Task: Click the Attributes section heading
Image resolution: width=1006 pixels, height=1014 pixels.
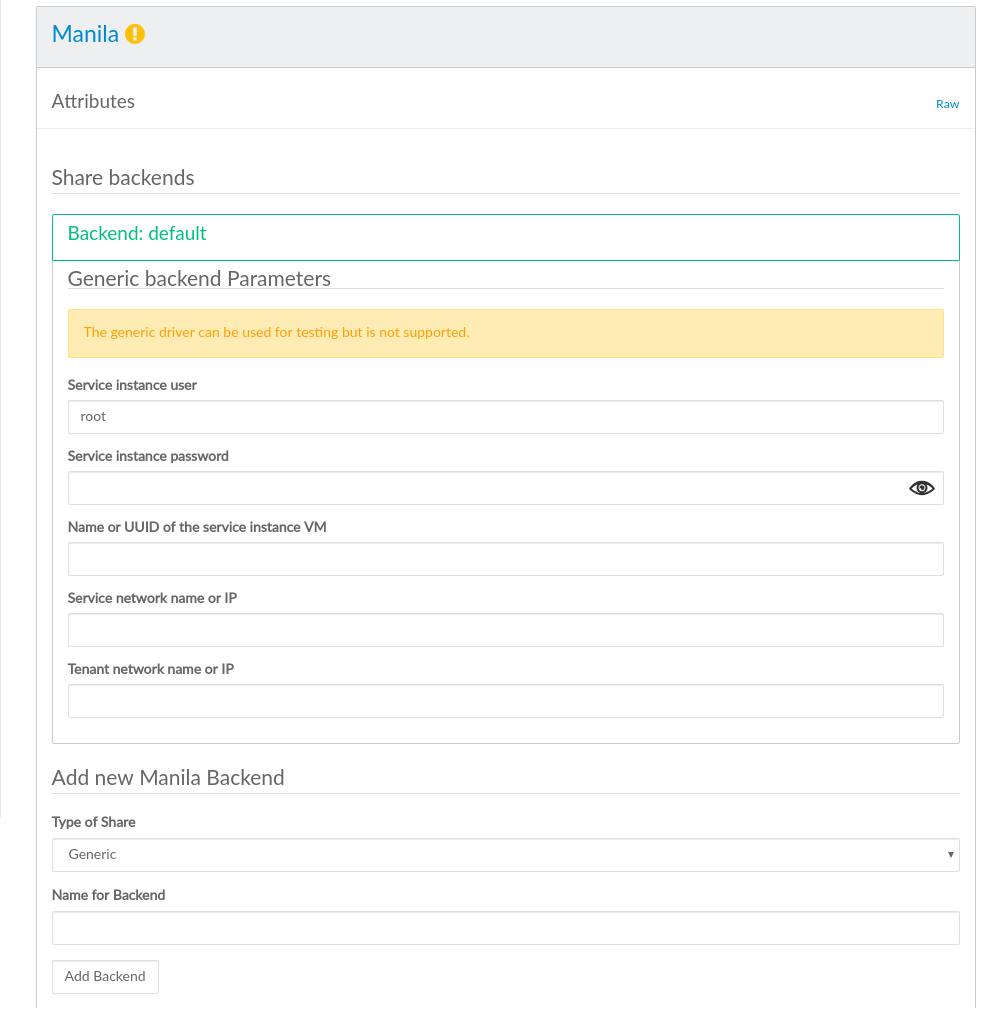Action: [x=93, y=102]
